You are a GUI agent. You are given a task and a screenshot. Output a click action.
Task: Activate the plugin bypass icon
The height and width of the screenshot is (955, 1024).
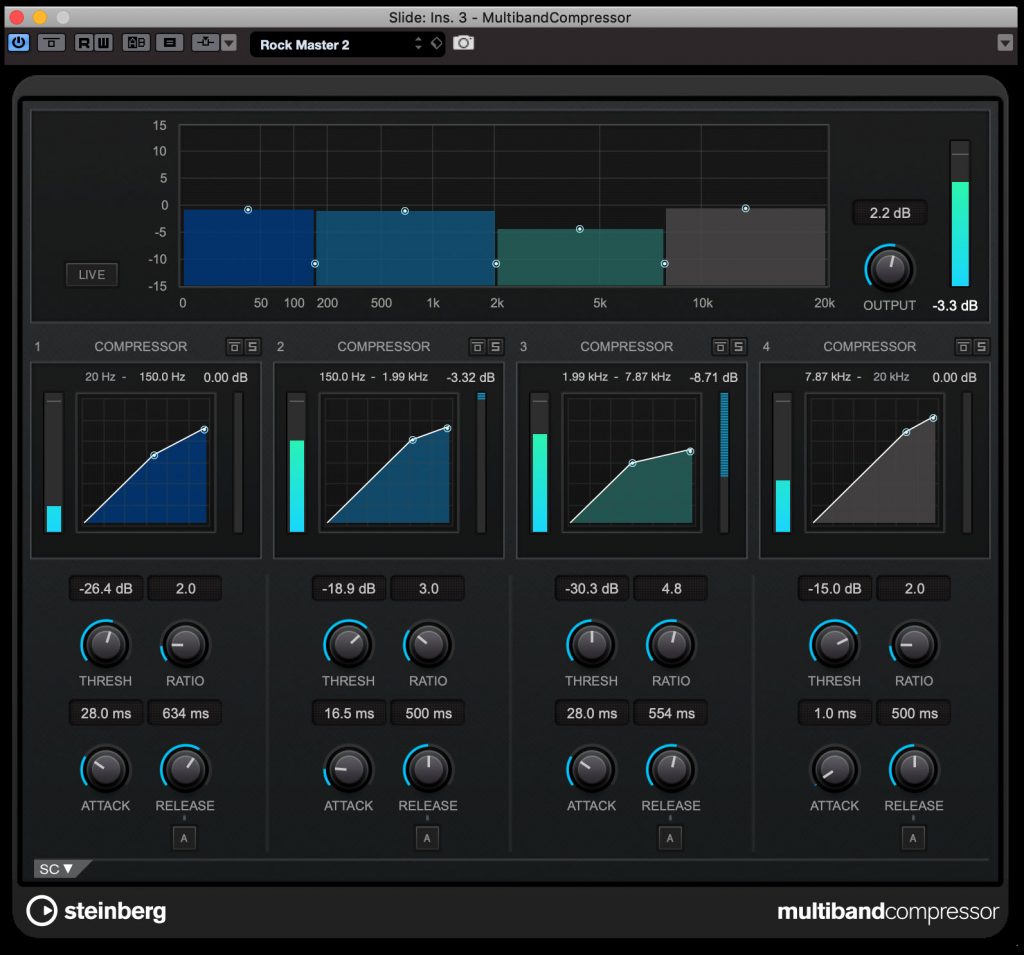coord(51,43)
